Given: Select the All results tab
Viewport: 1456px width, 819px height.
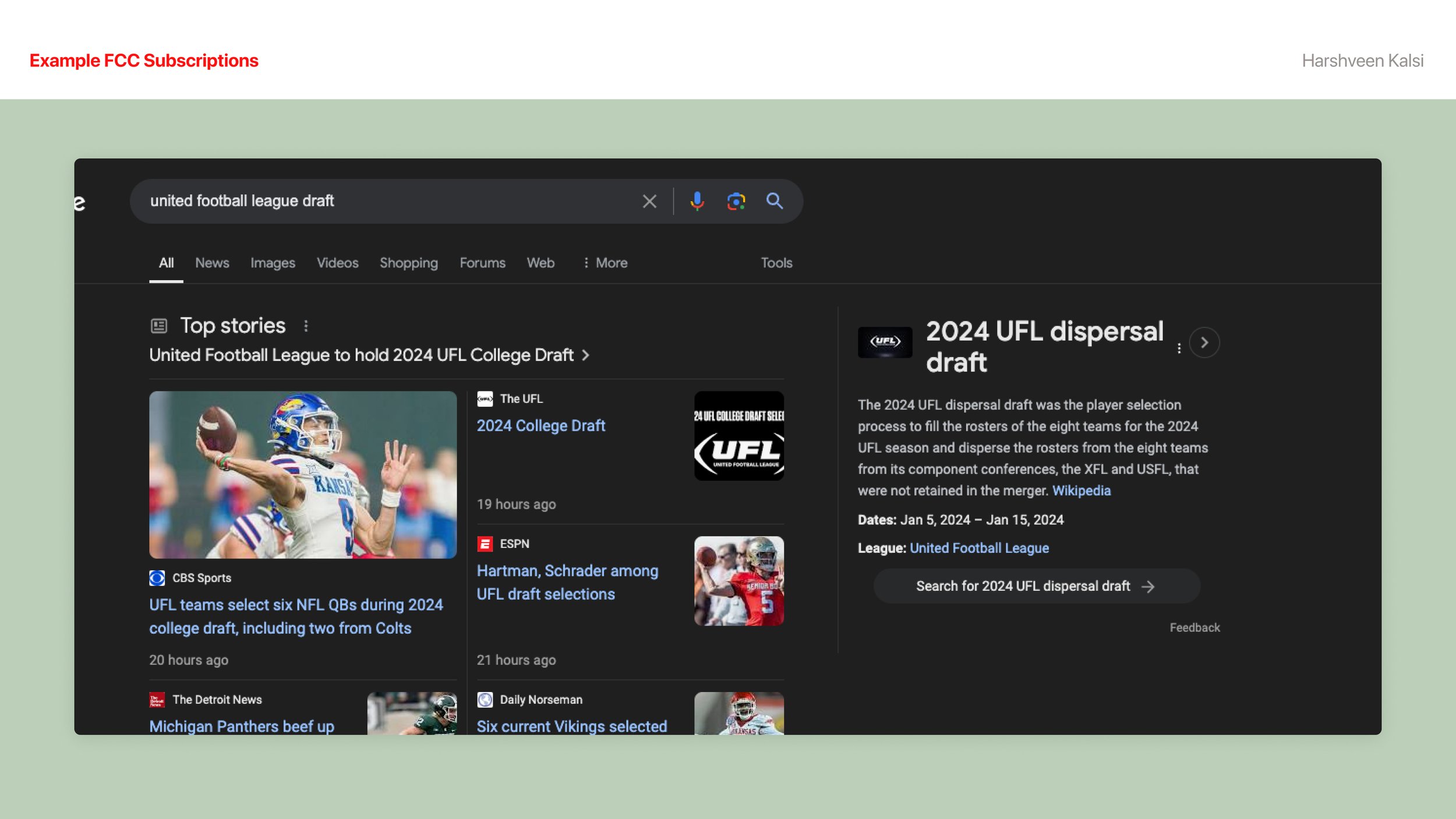Looking at the screenshot, I should 166,263.
